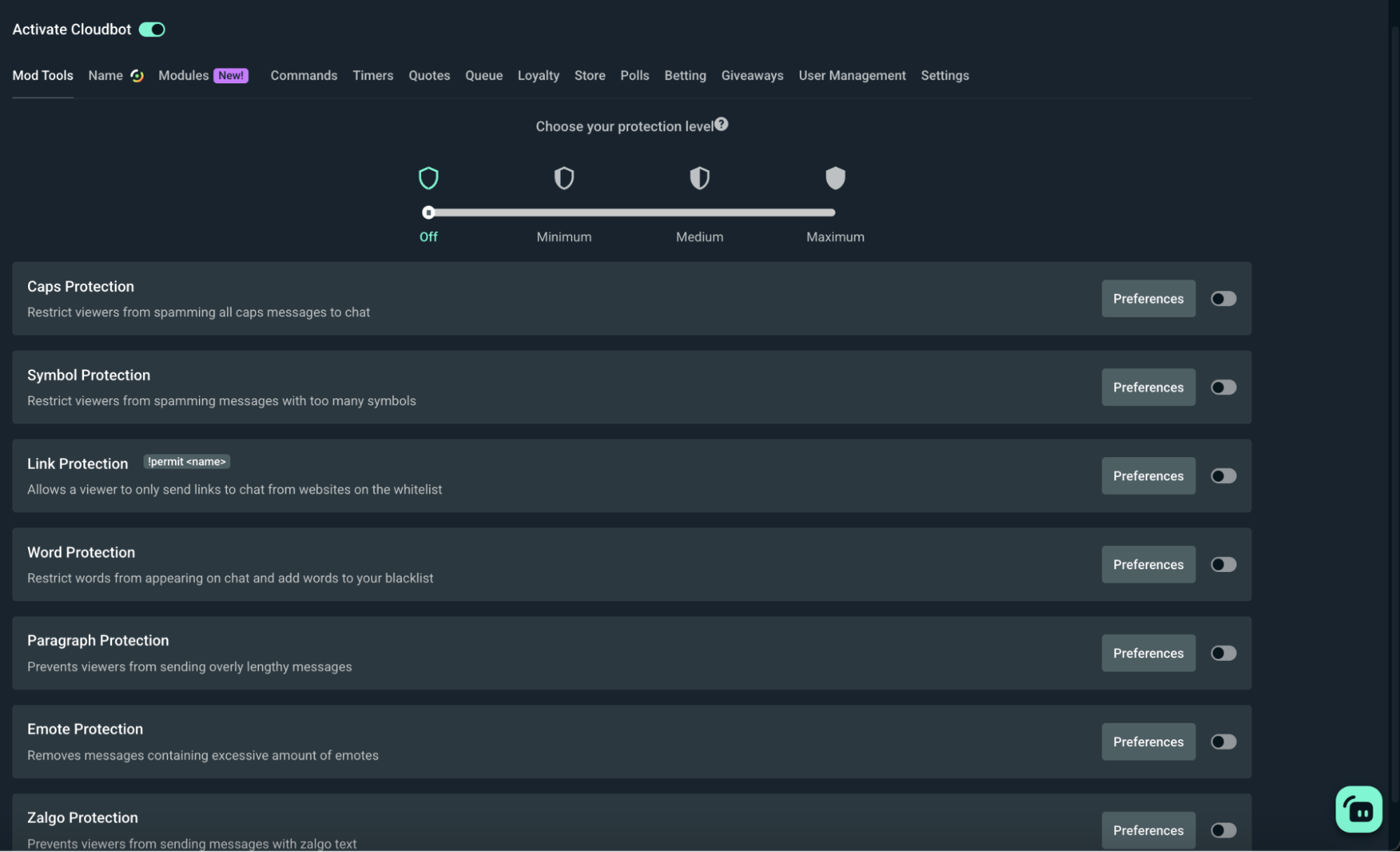The width and height of the screenshot is (1400, 852).
Task: Enable the Caps Protection toggle
Action: (1223, 298)
